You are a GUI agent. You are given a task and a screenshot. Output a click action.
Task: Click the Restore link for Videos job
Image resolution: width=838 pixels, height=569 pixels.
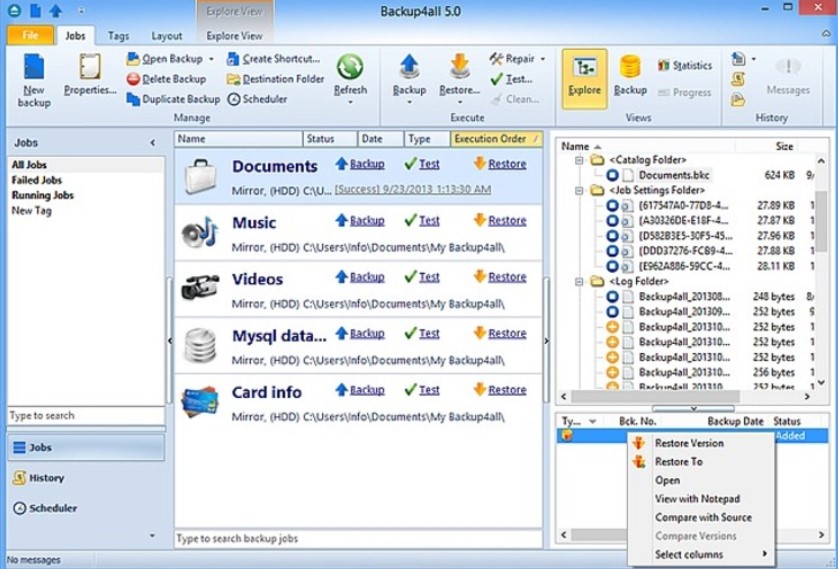[x=507, y=277]
